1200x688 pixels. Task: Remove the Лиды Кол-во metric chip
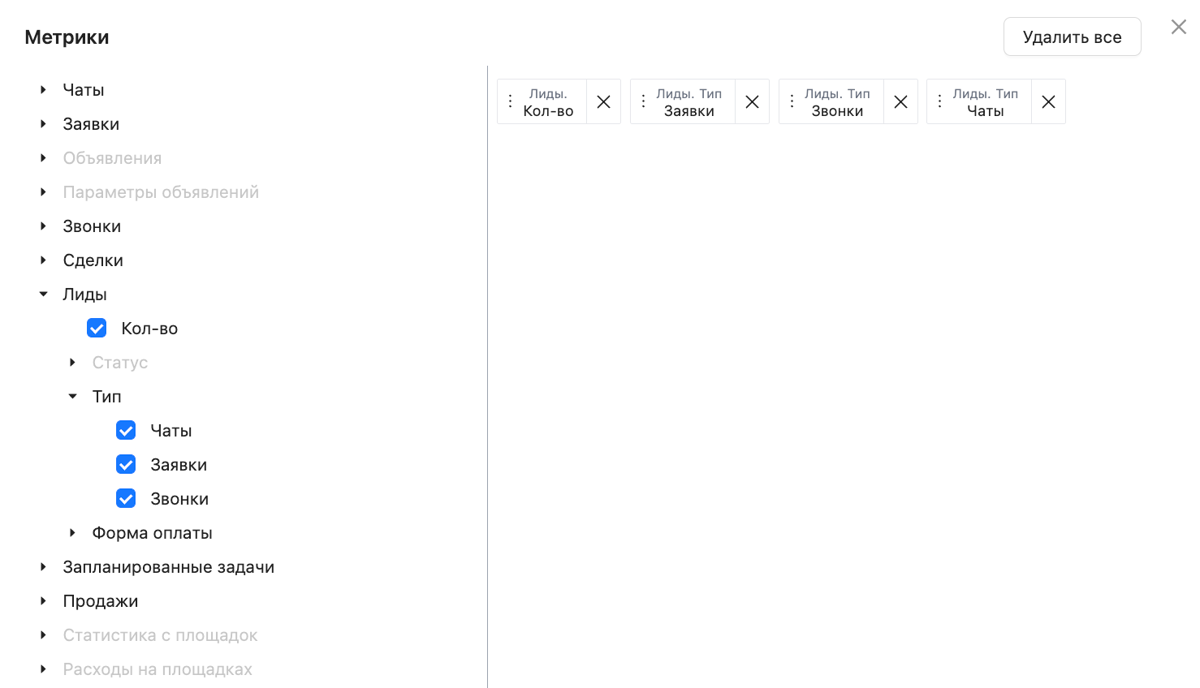(603, 102)
